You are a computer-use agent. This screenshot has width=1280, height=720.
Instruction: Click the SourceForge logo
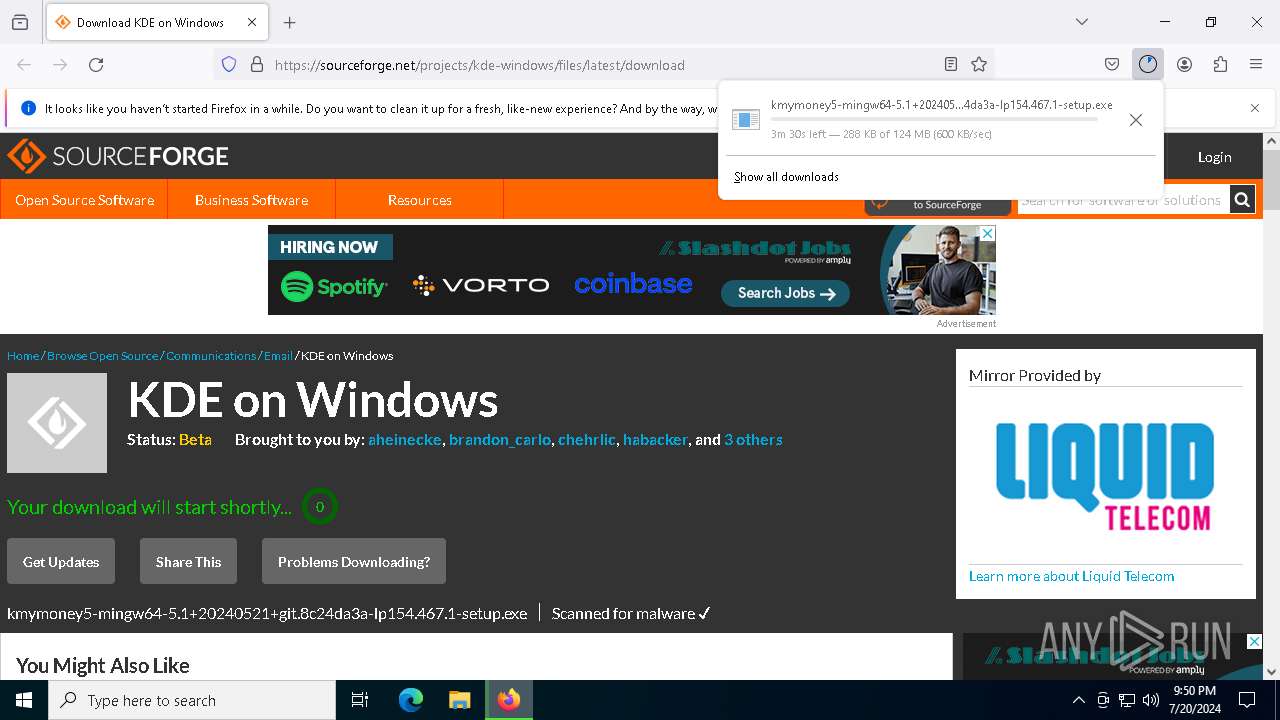pyautogui.click(x=118, y=156)
